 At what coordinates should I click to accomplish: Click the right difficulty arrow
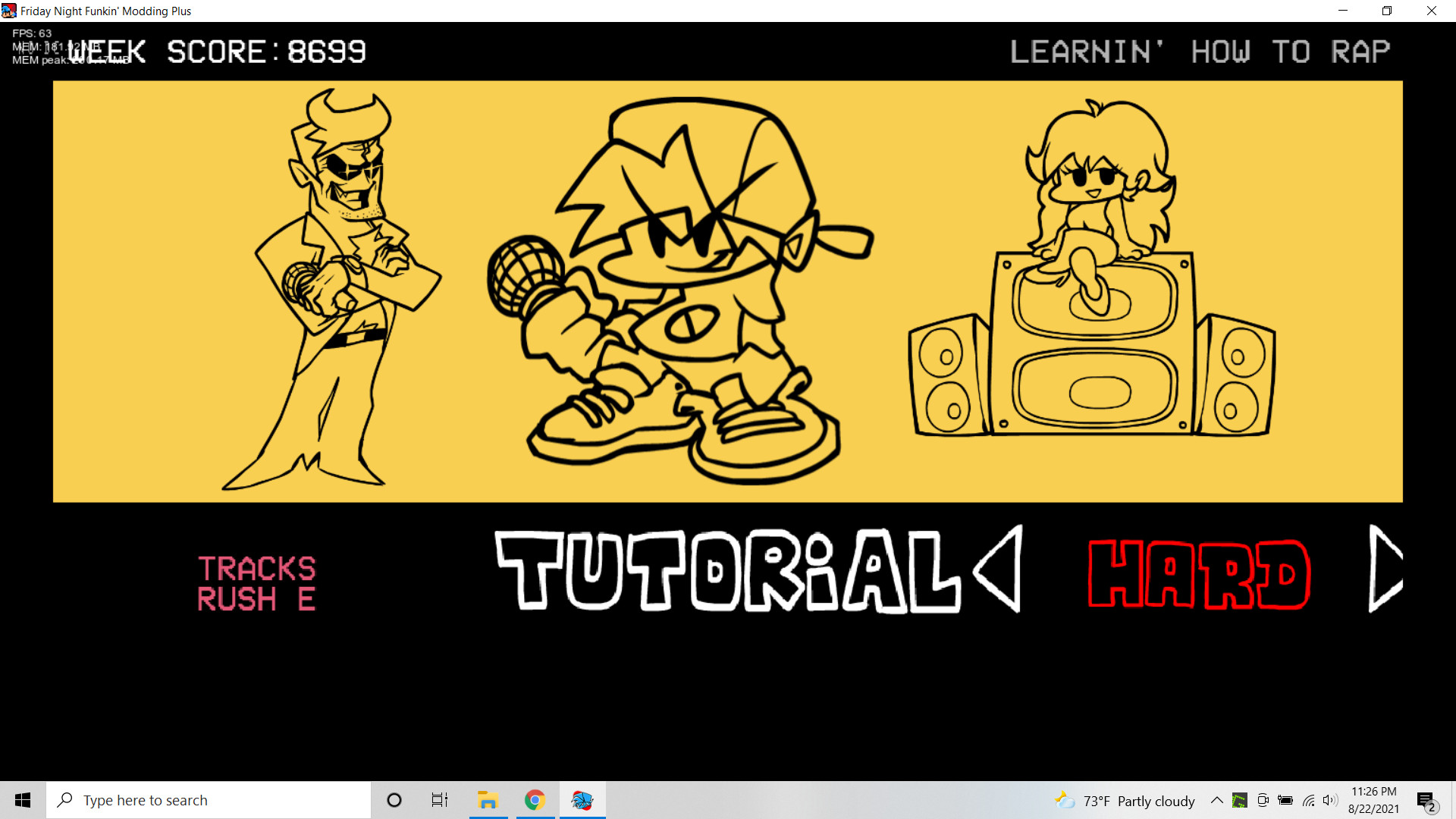1385,569
